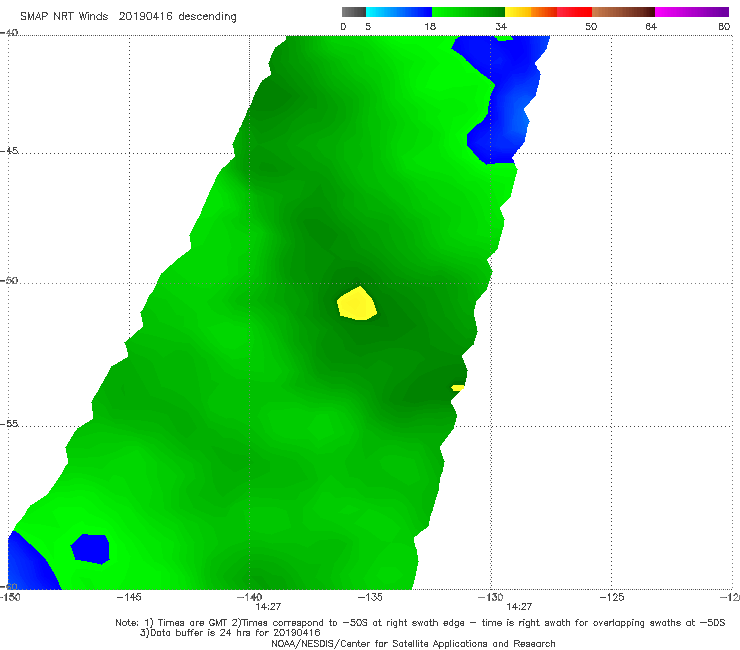Click the small blue patch near -147 longitude
Screen dimensions: 740x650
point(90,549)
